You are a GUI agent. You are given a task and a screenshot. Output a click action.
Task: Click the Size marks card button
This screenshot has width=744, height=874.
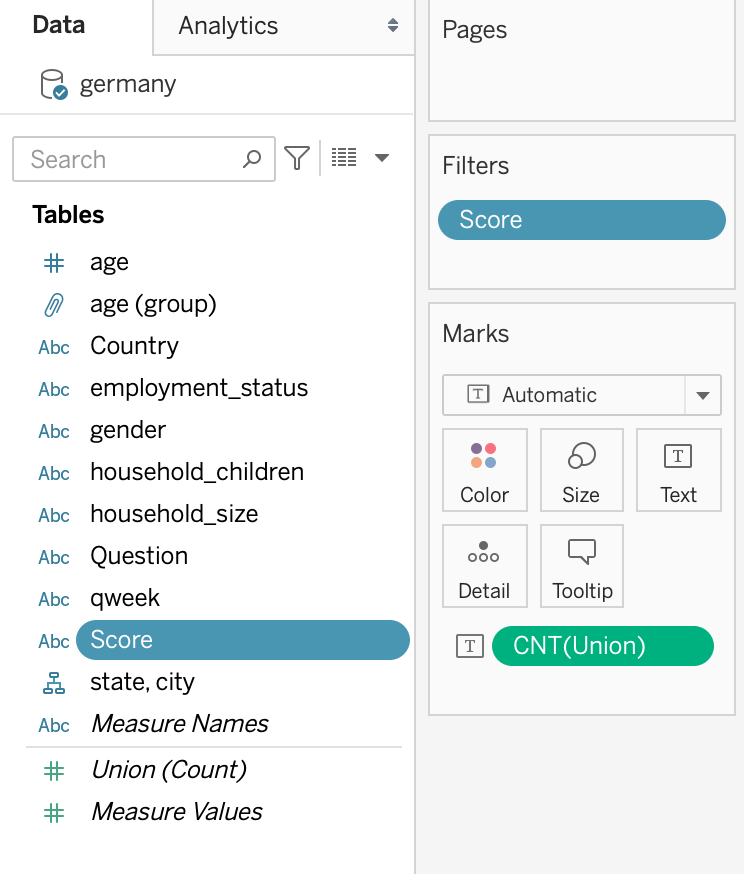coord(581,470)
